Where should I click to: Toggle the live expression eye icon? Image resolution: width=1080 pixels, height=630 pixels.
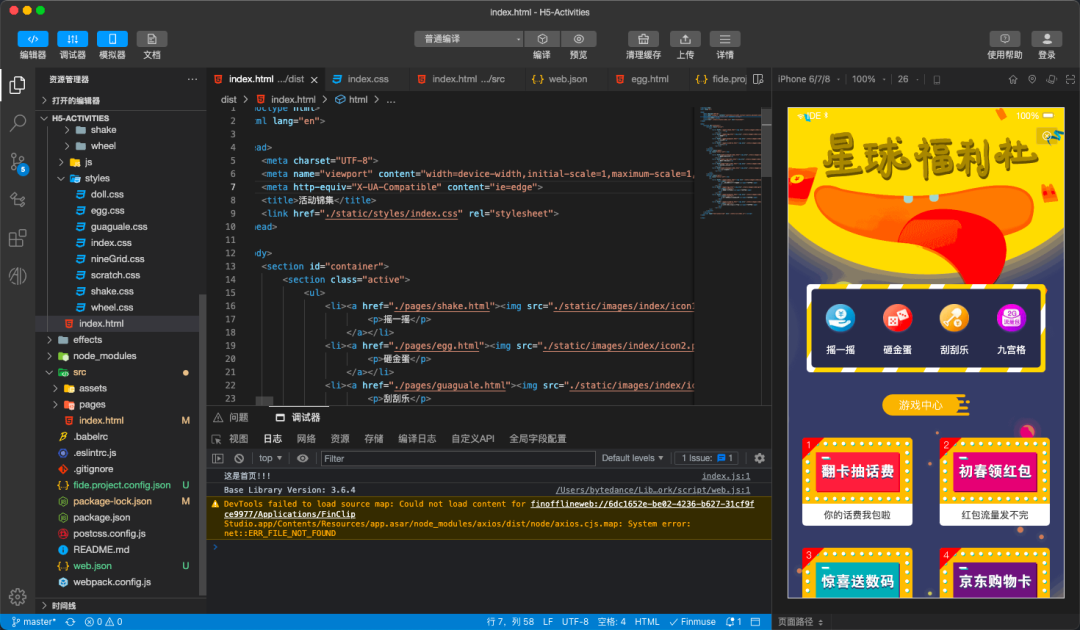click(302, 458)
